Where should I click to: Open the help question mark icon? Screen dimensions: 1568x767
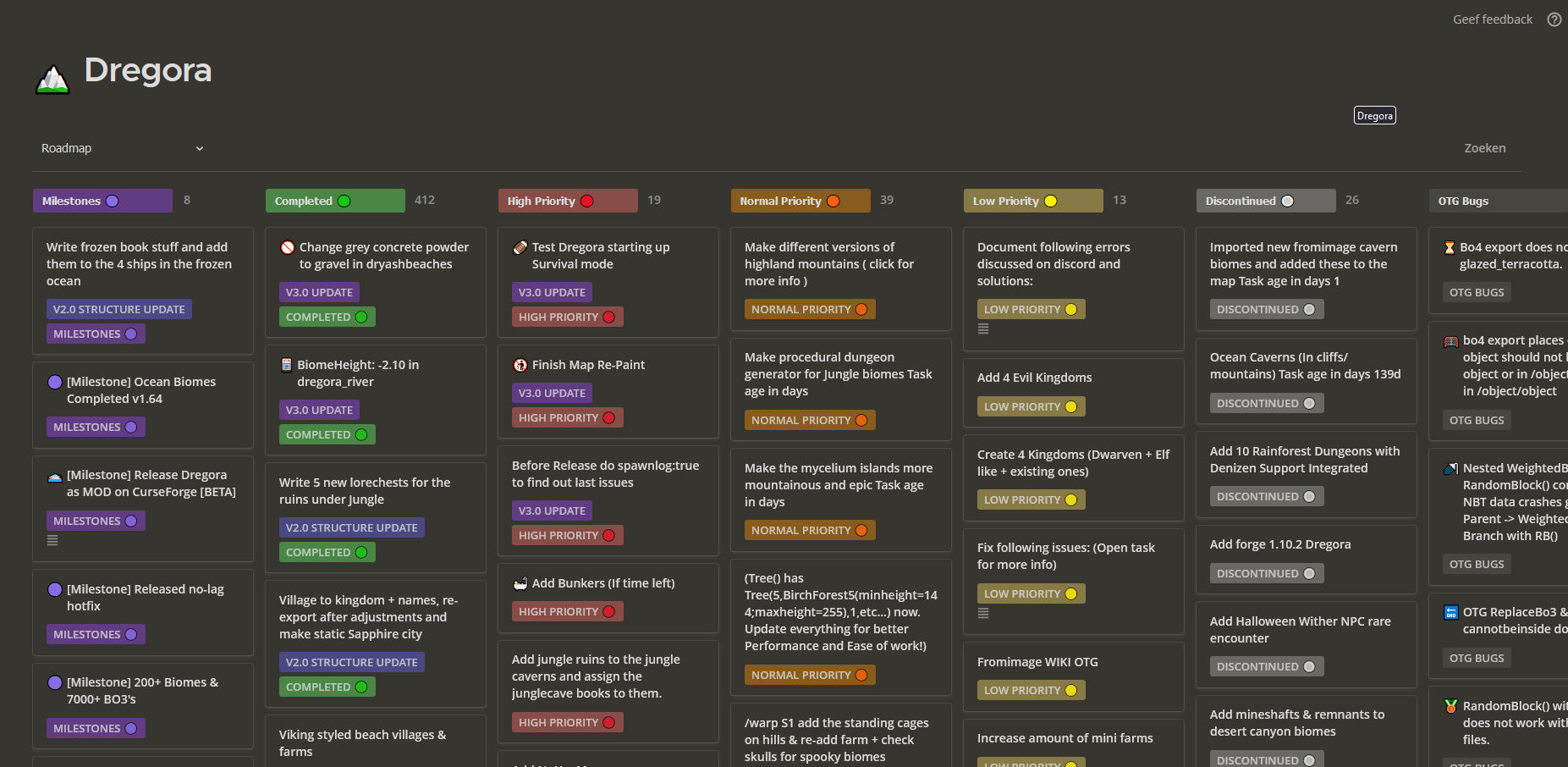click(x=1554, y=19)
